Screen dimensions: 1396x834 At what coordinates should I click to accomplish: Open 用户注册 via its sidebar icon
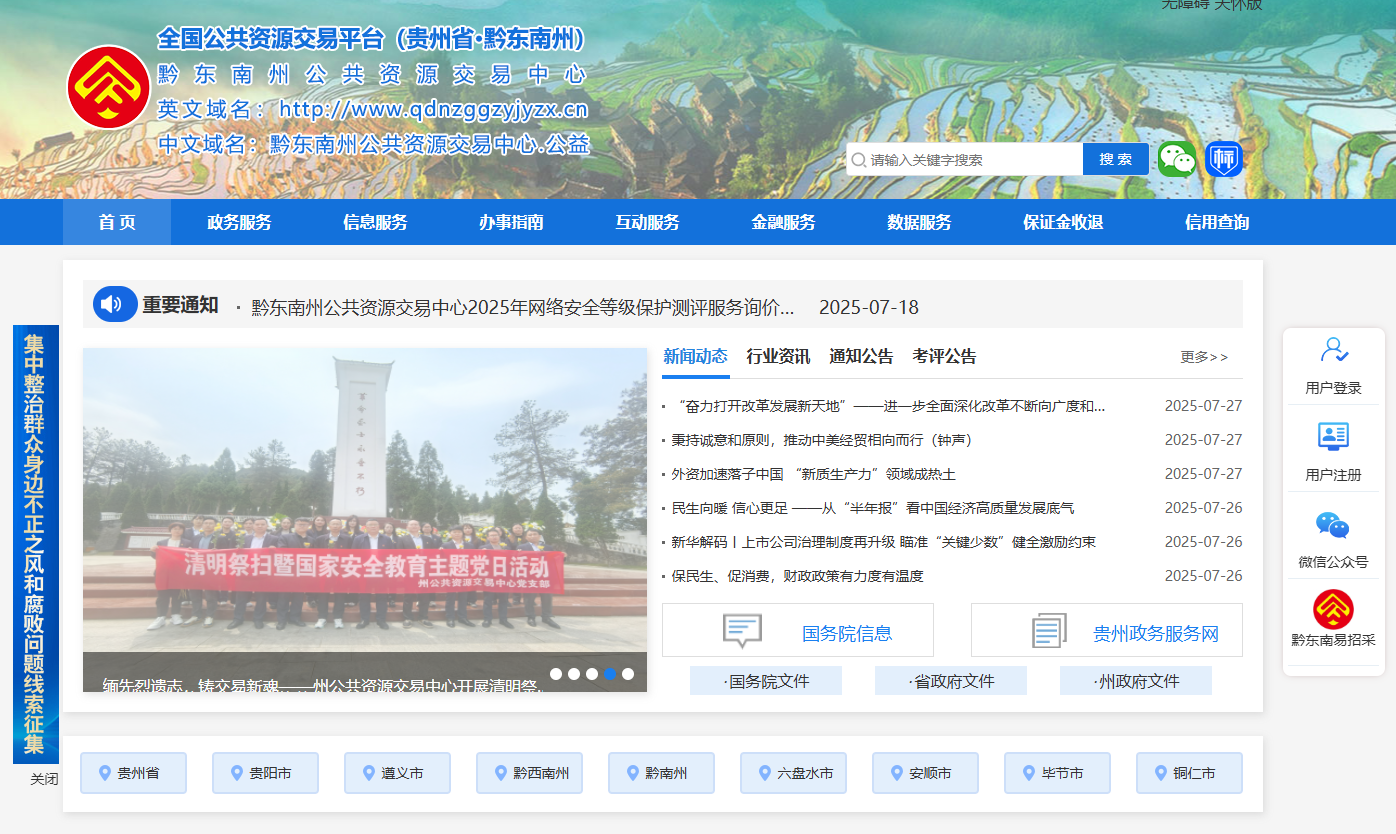coord(1333,438)
